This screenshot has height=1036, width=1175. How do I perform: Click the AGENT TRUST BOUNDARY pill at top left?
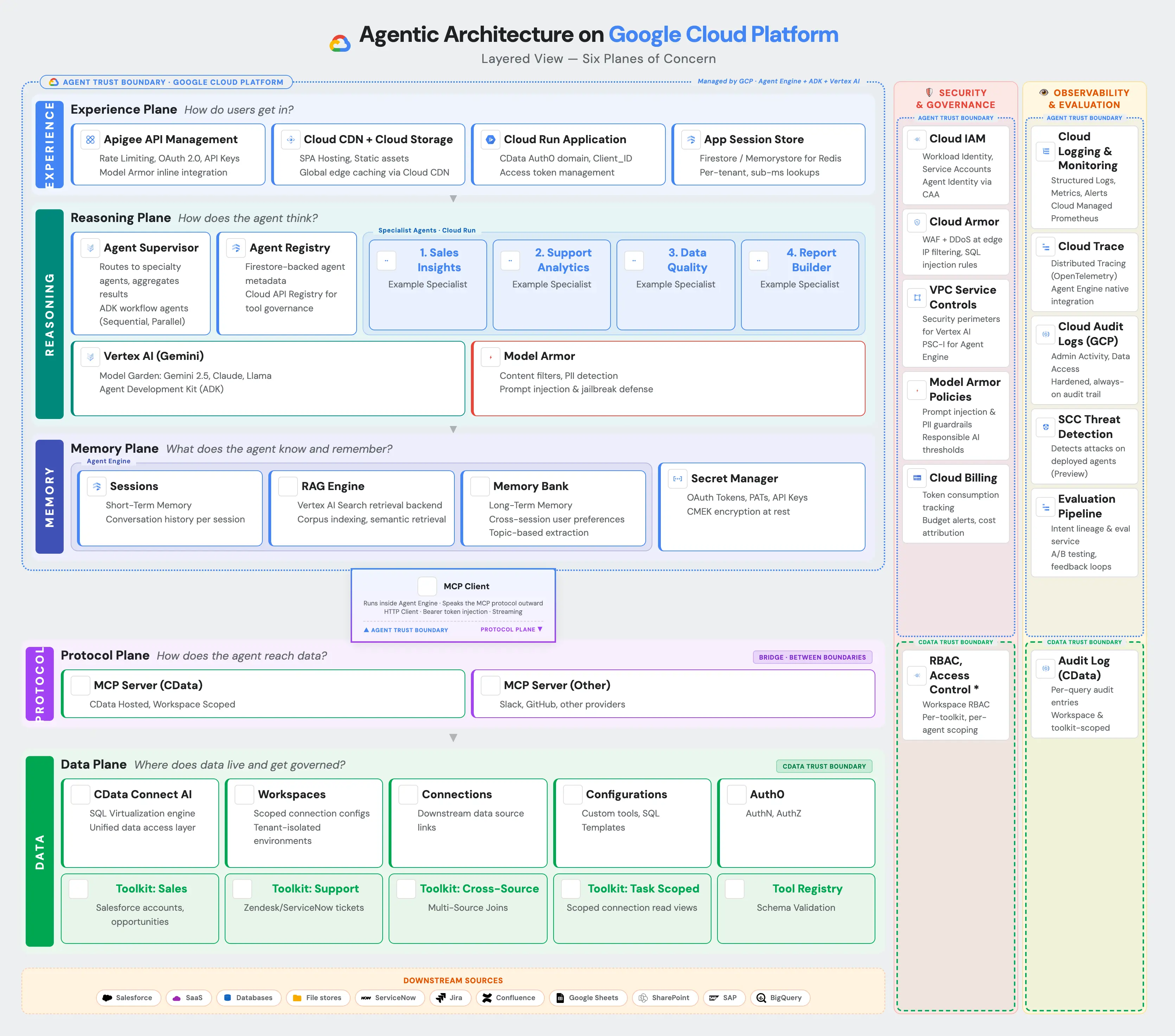coord(166,82)
